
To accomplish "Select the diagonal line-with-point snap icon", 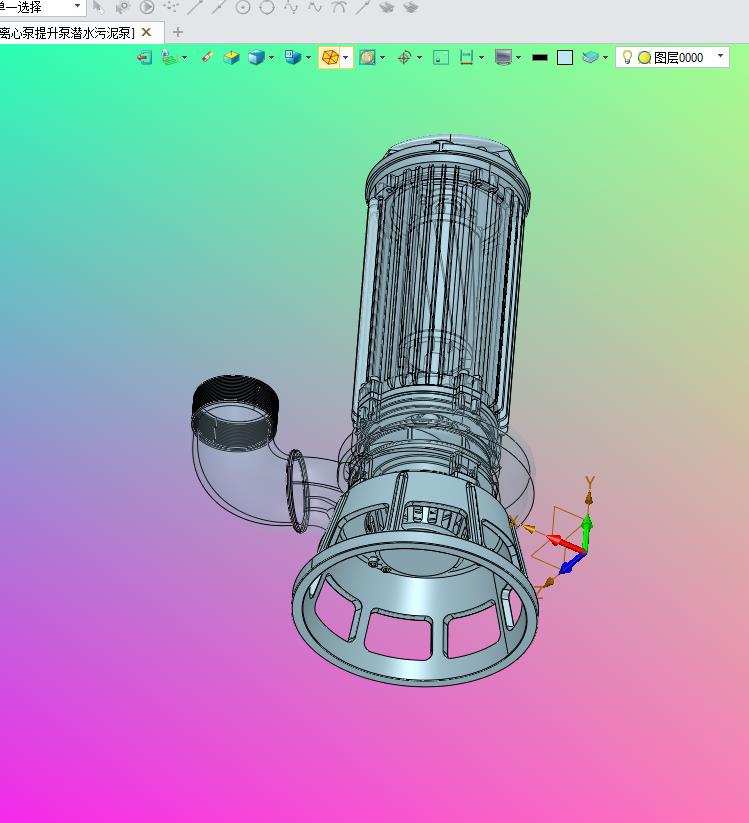I will point(363,7).
